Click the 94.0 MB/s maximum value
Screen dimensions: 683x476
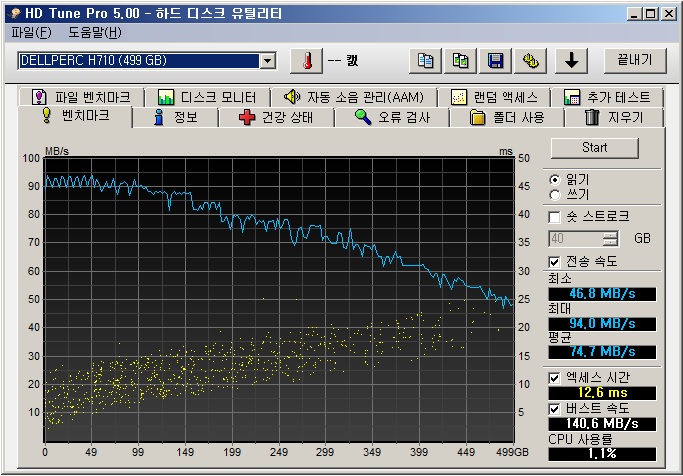(602, 324)
